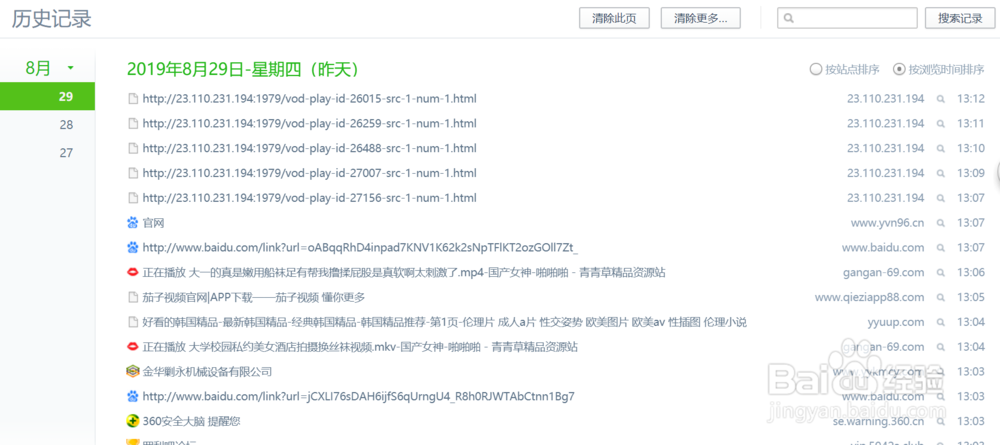Viewport: 1000px width, 445px height.
Task: Select day 27 in the sidebar
Action: click(66, 153)
